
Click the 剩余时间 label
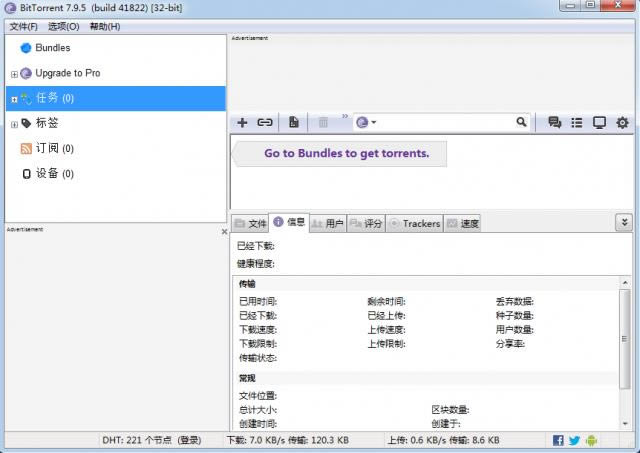tap(386, 301)
